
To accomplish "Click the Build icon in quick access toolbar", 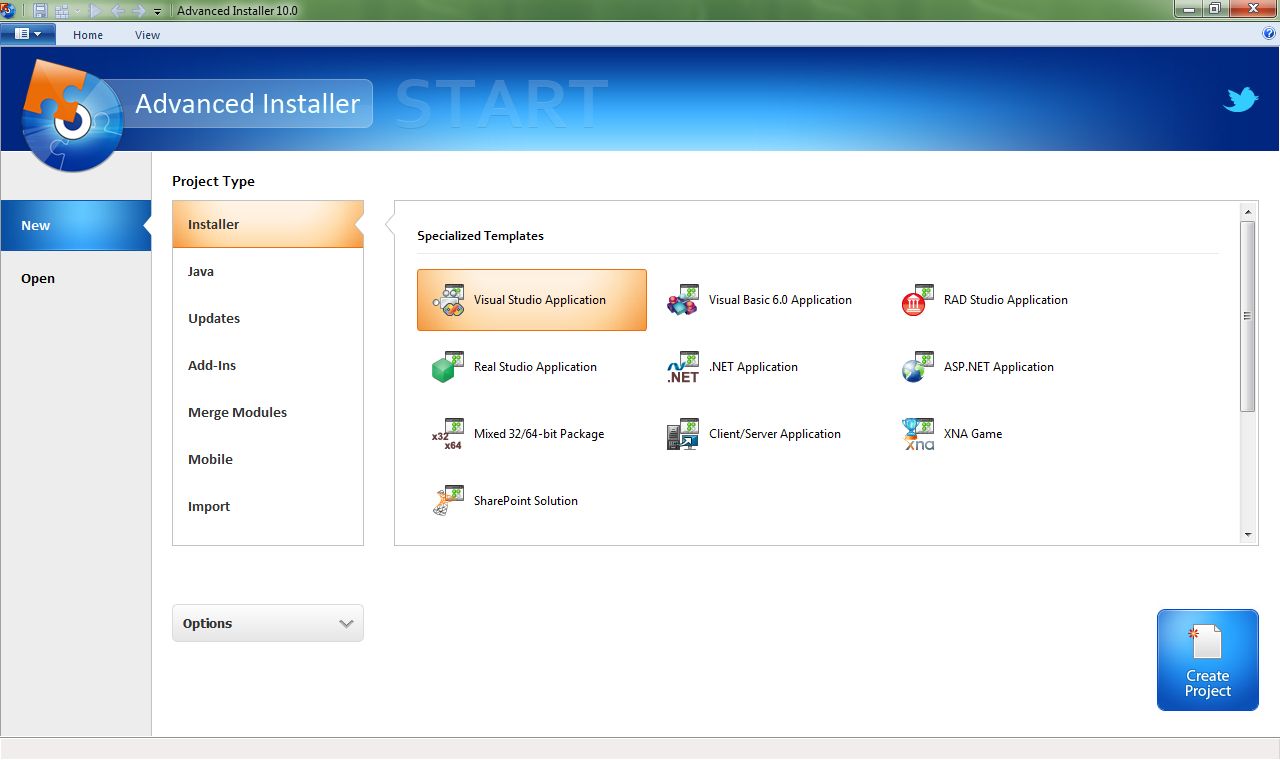I will (x=62, y=10).
